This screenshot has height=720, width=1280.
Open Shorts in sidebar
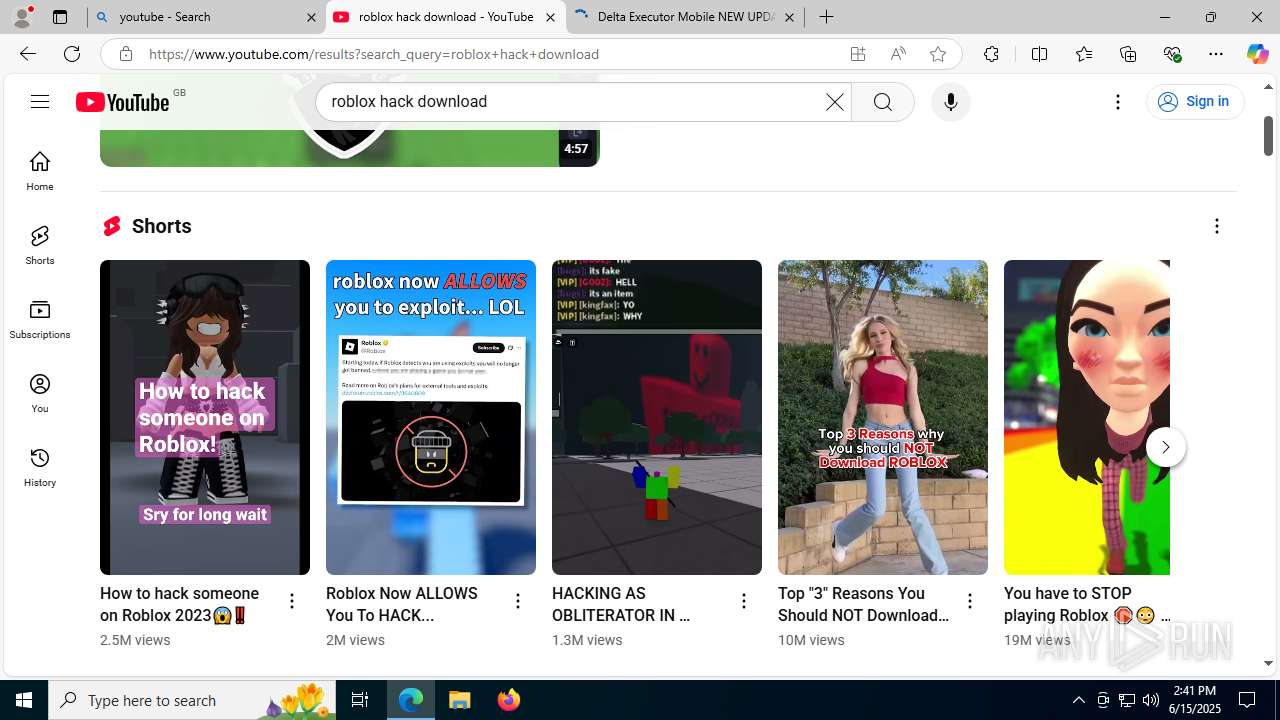pos(40,245)
